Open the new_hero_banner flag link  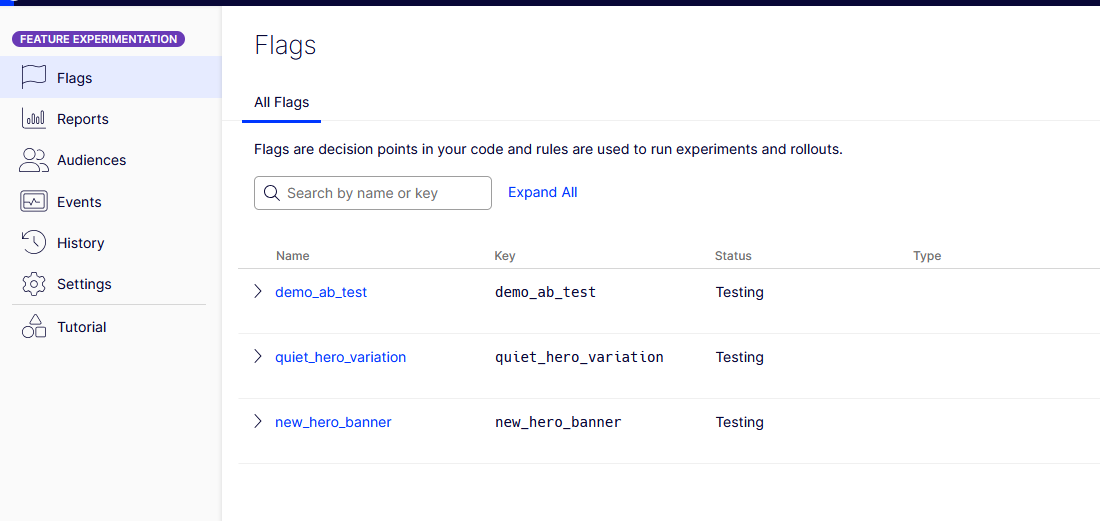coord(333,422)
